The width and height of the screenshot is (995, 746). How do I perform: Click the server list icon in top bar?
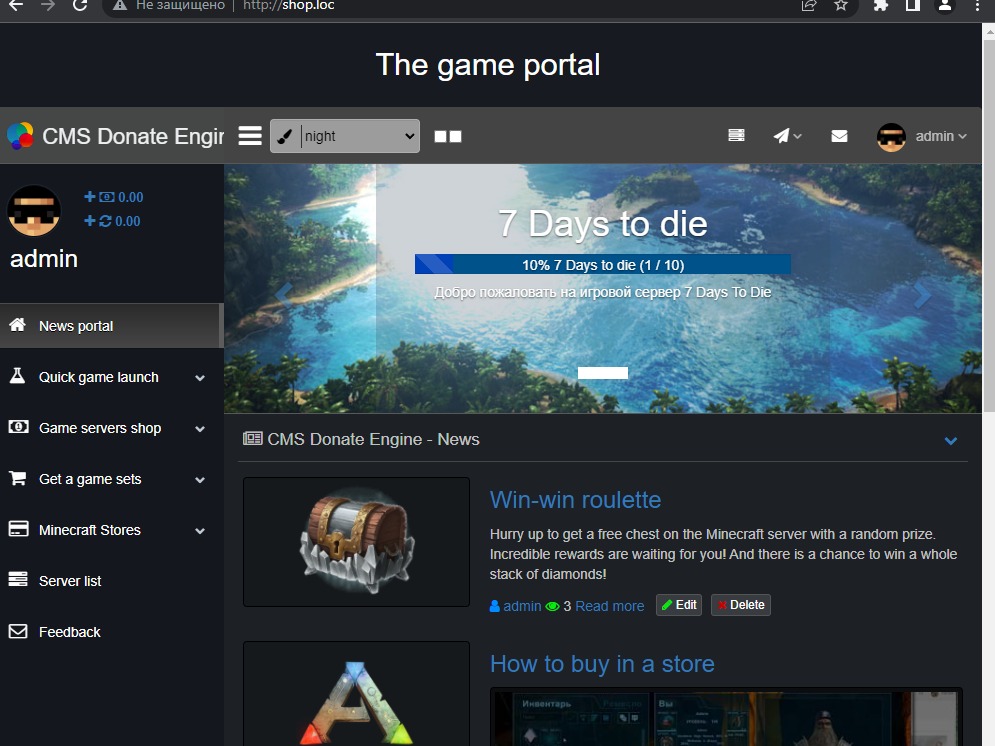pyautogui.click(x=736, y=136)
